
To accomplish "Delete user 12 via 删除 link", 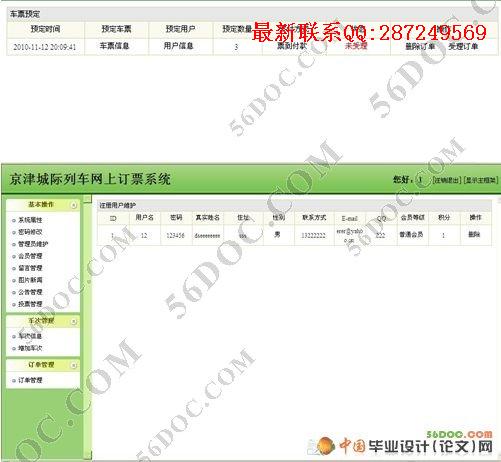I will [x=474, y=235].
